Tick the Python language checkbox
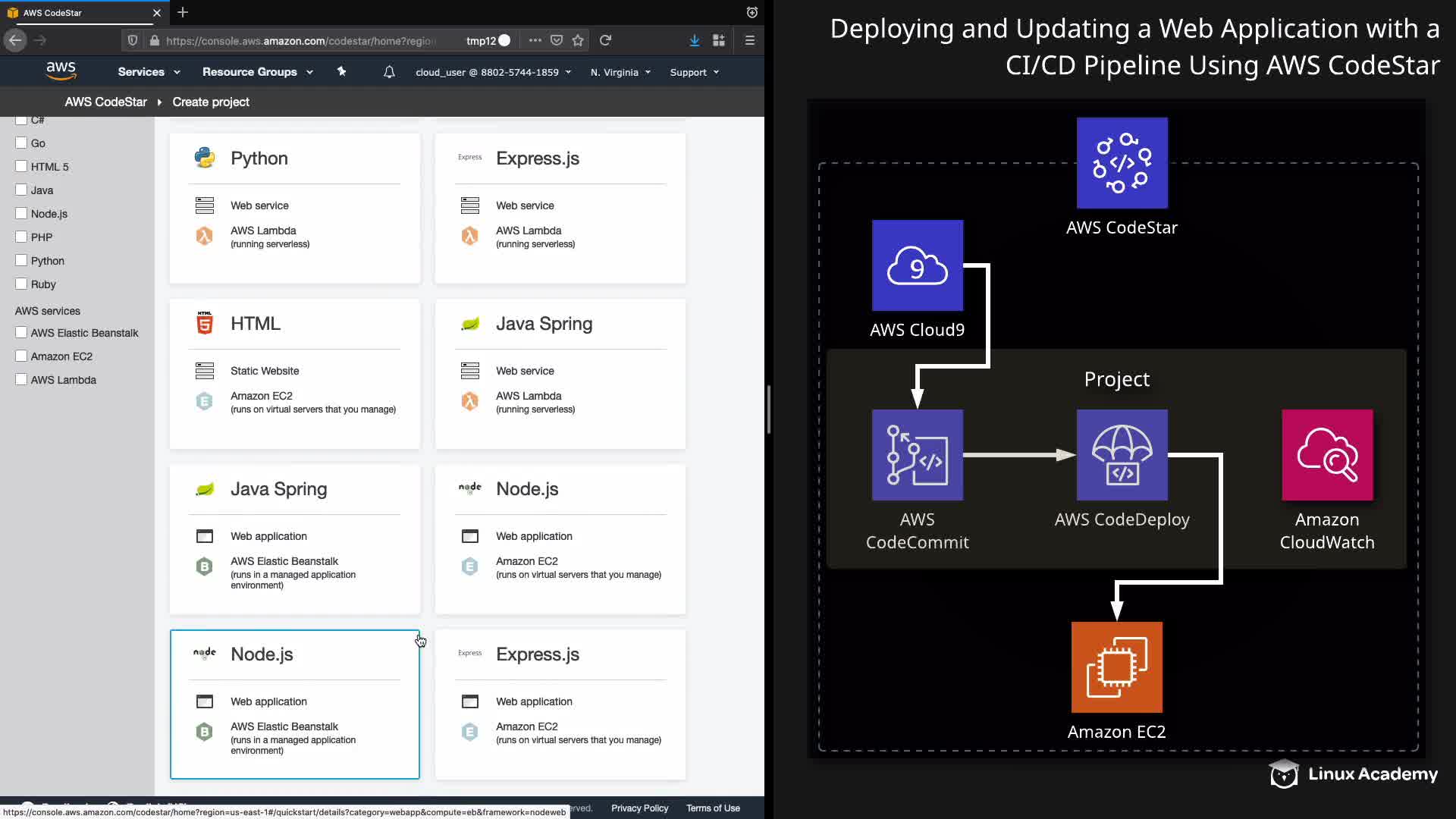Viewport: 1456px width, 819px height. tap(21, 261)
